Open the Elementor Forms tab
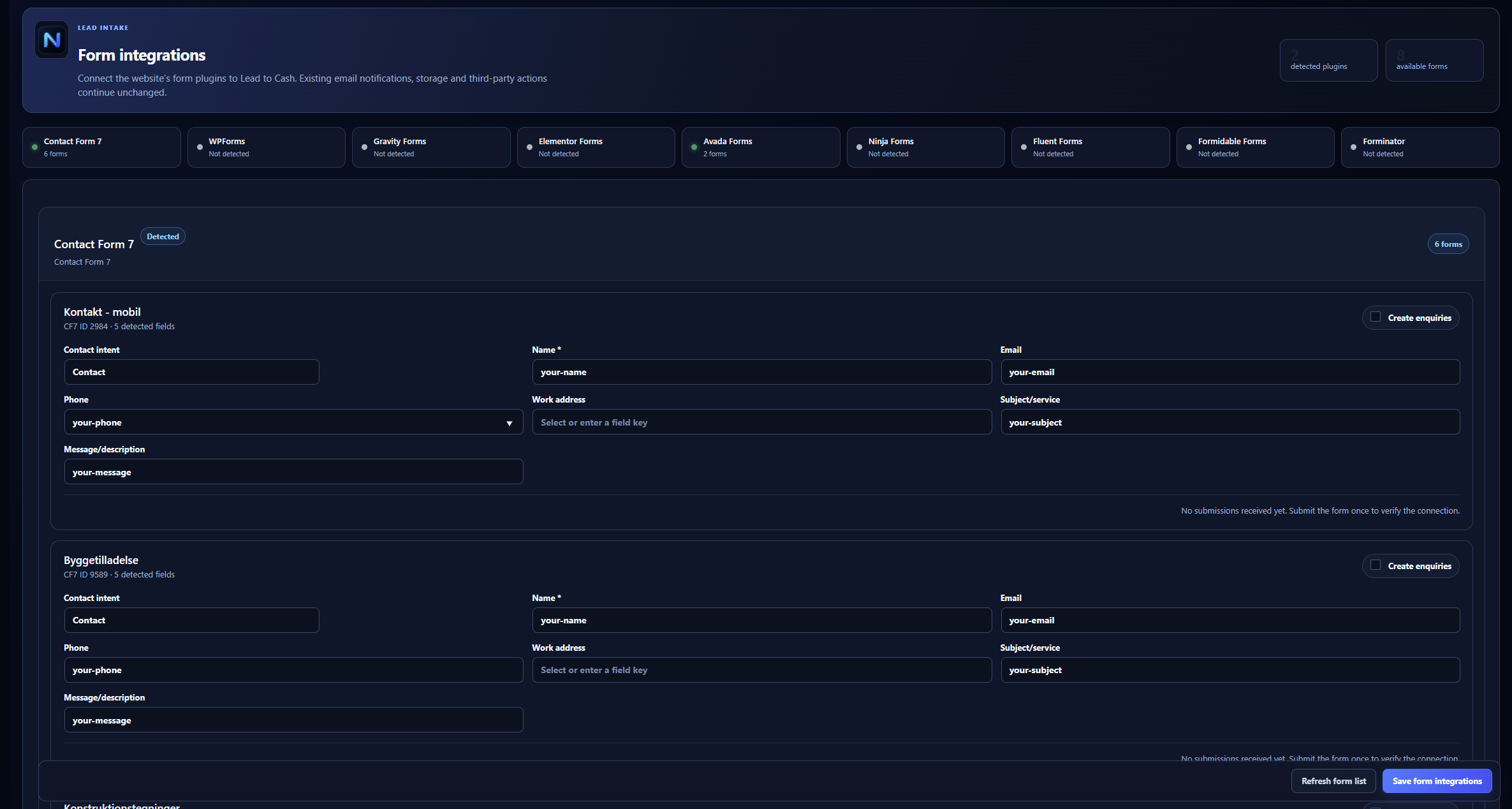 596,147
